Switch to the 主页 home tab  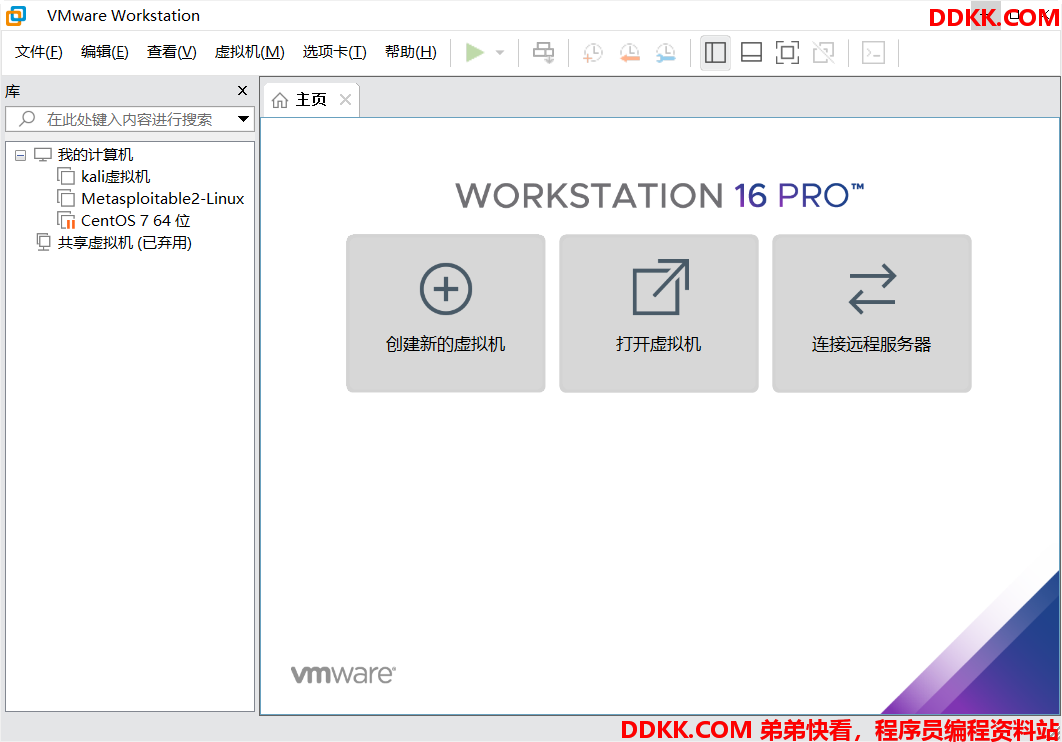311,100
